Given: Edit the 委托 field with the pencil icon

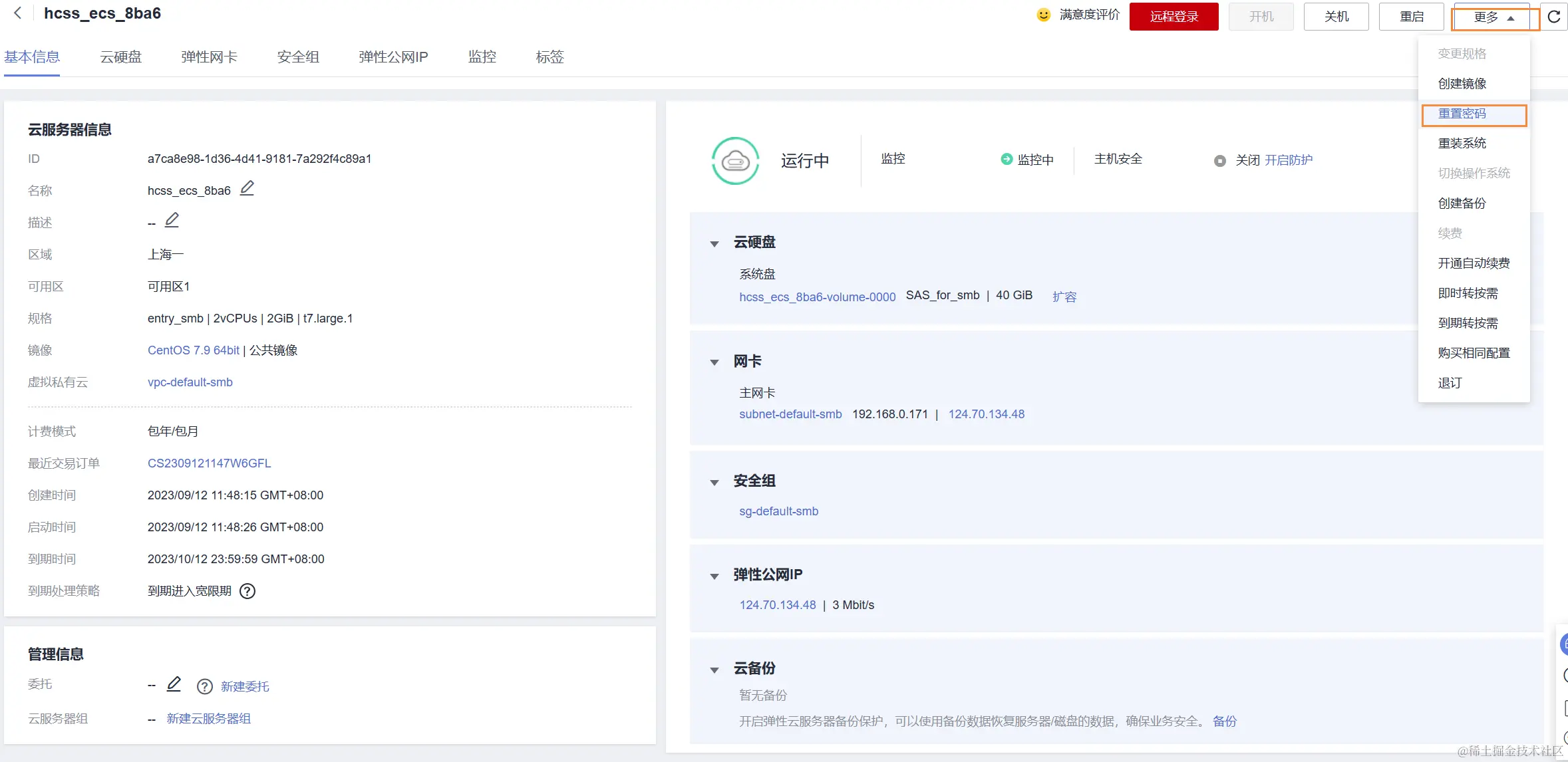Looking at the screenshot, I should point(174,684).
